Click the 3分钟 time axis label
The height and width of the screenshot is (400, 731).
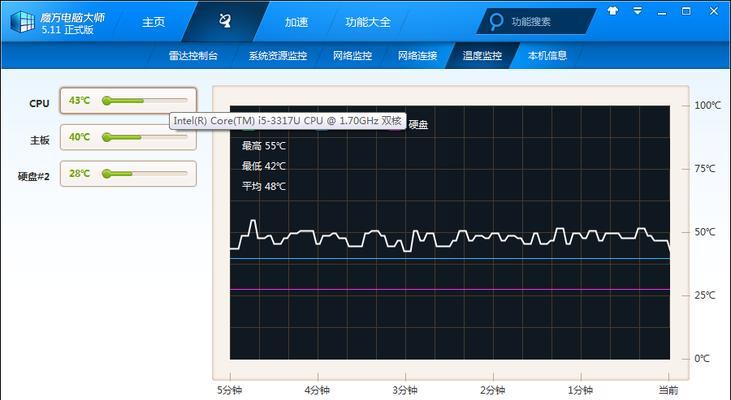coord(405,390)
